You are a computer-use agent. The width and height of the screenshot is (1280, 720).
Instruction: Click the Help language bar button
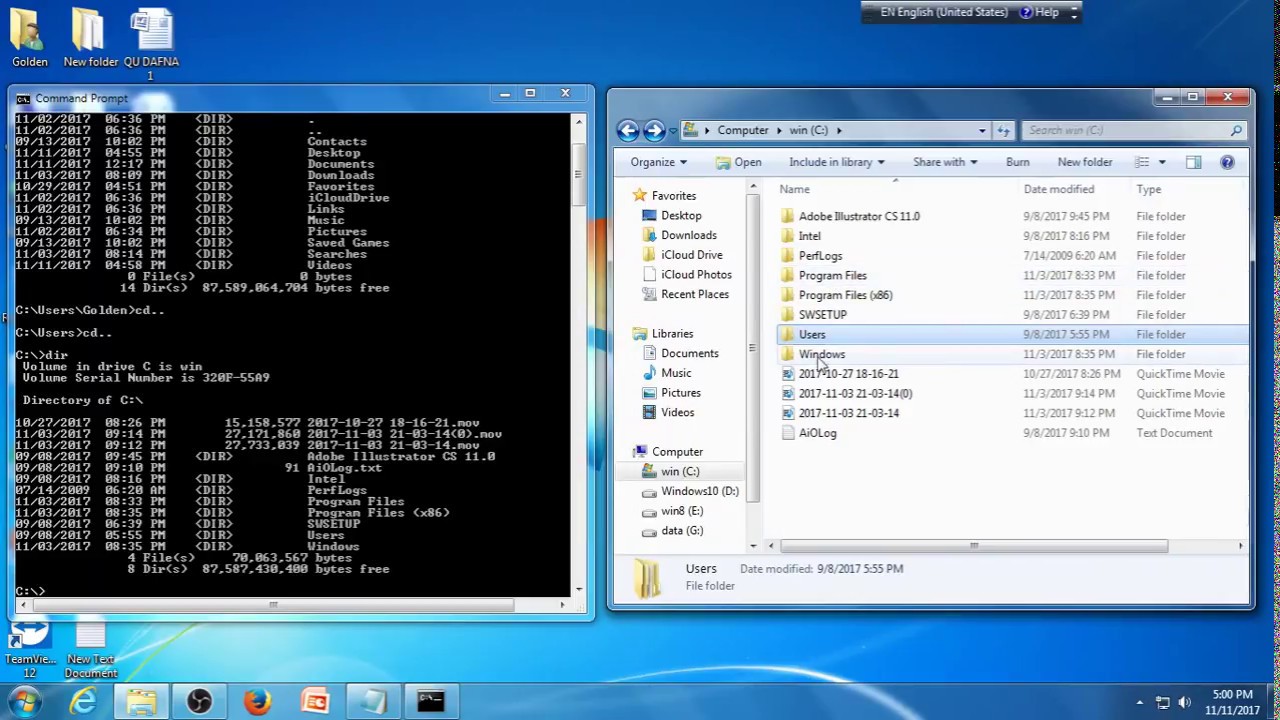[1039, 12]
